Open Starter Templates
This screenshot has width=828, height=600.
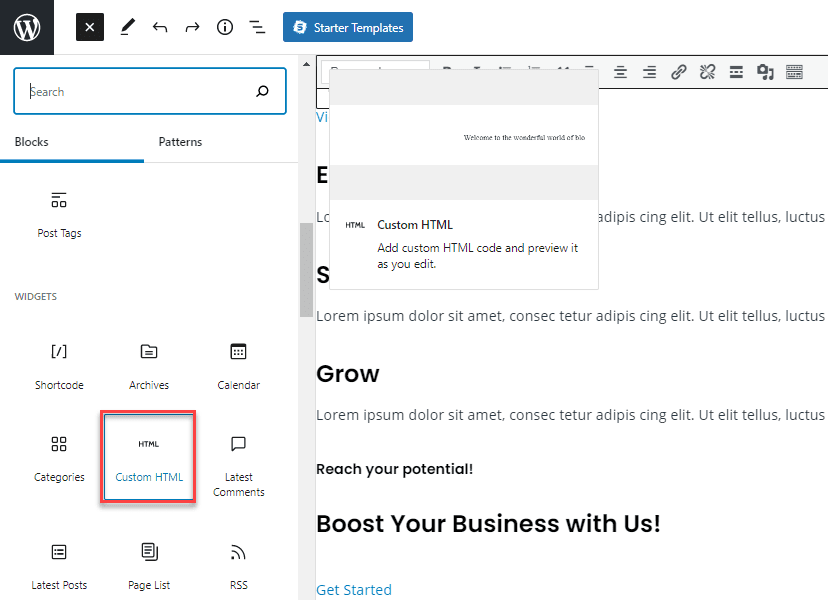click(347, 27)
